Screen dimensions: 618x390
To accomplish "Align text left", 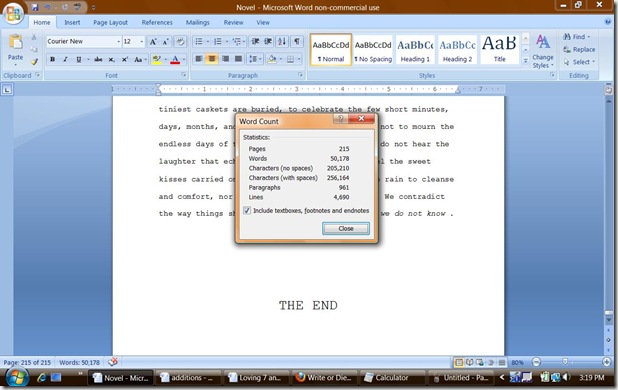I will pos(199,59).
